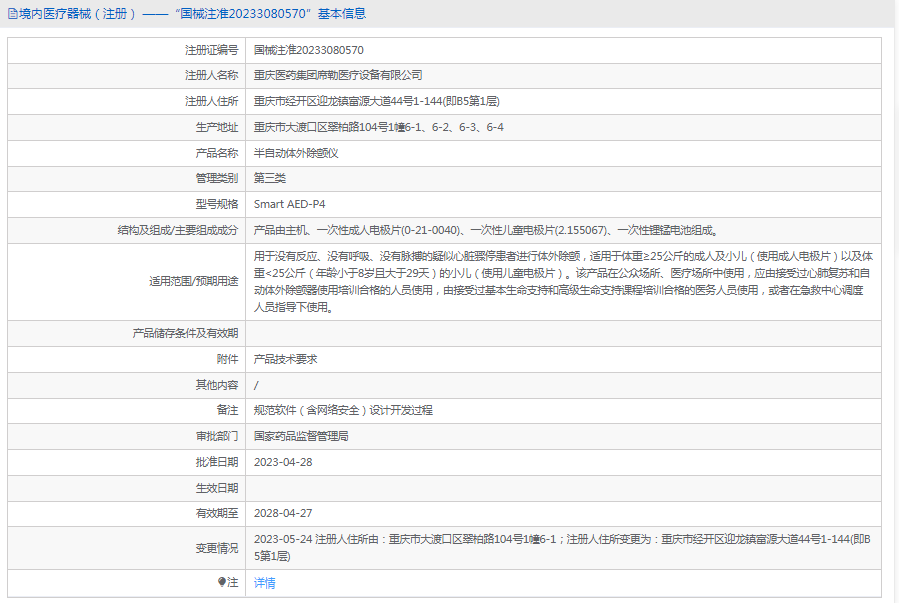Click the 变更情况 row label

(217, 549)
